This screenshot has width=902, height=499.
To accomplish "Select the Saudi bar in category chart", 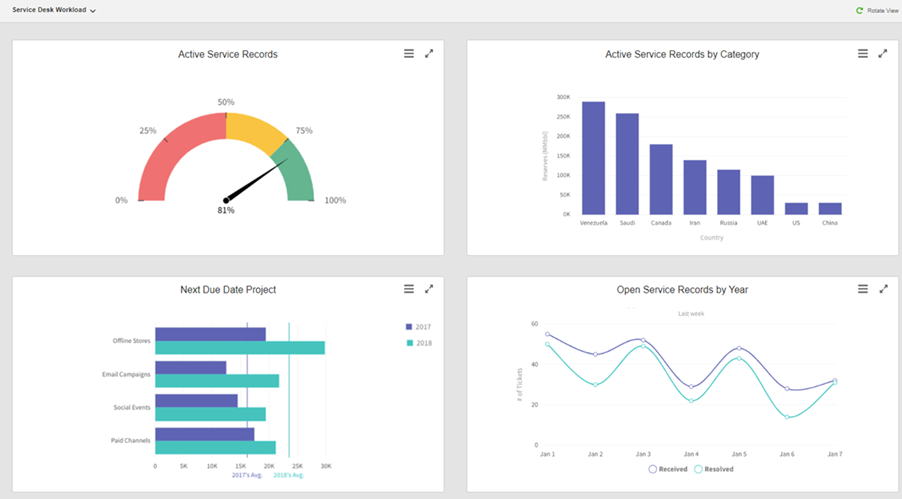I will point(627,163).
